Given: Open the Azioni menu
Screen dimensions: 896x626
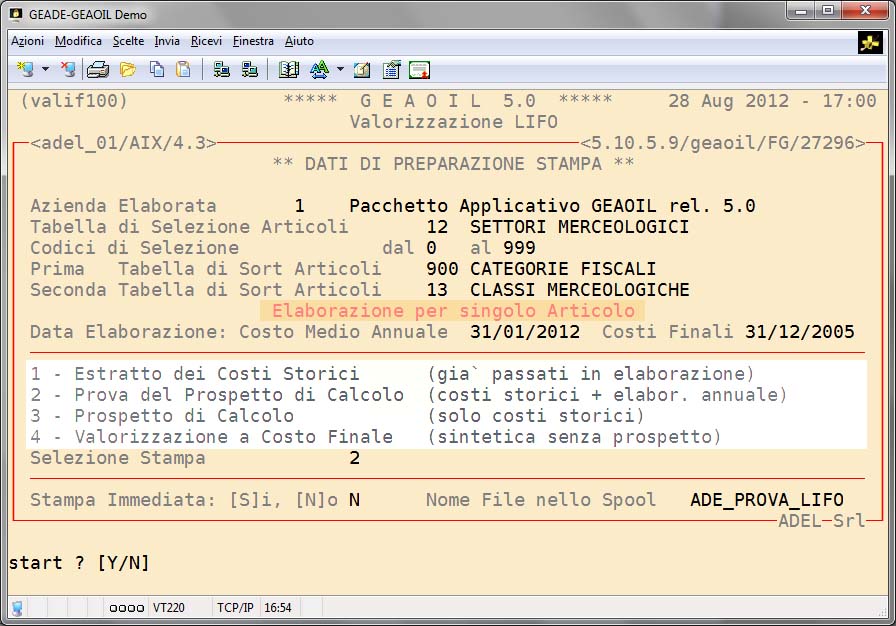Looking at the screenshot, I should [27, 41].
